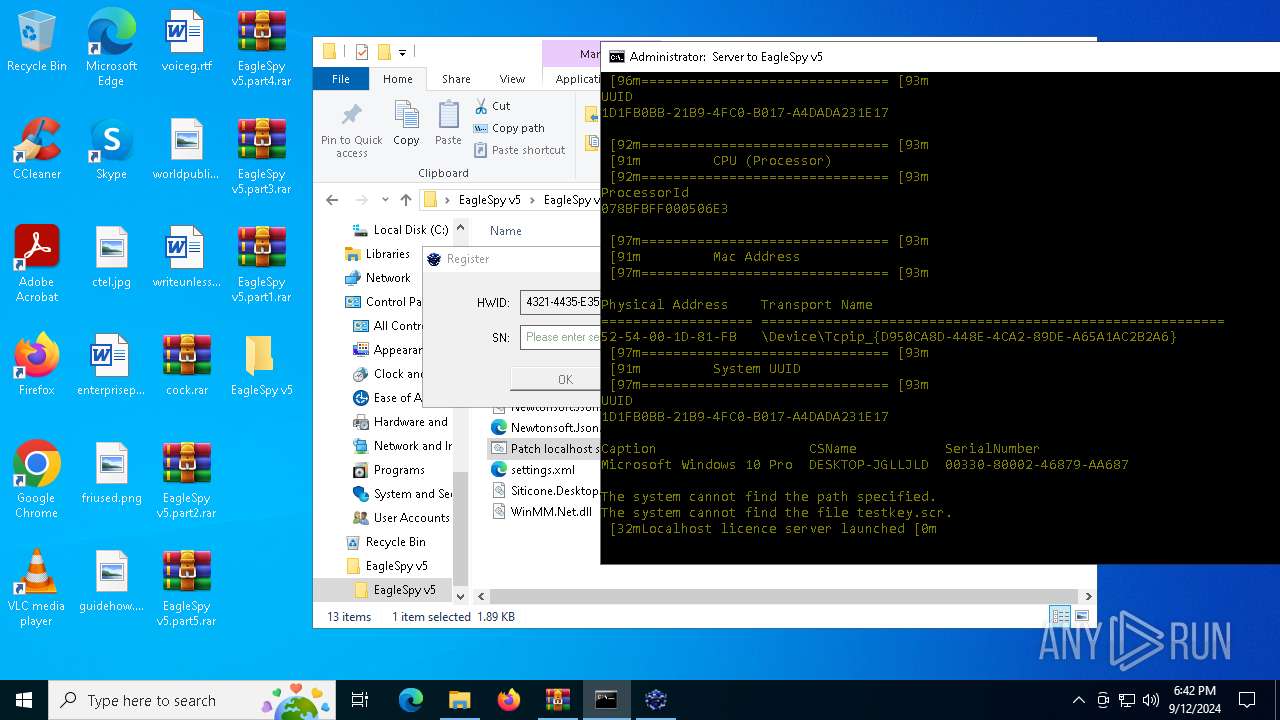
Task: Select WinMM.Net.dll file in list
Action: [x=542, y=512]
